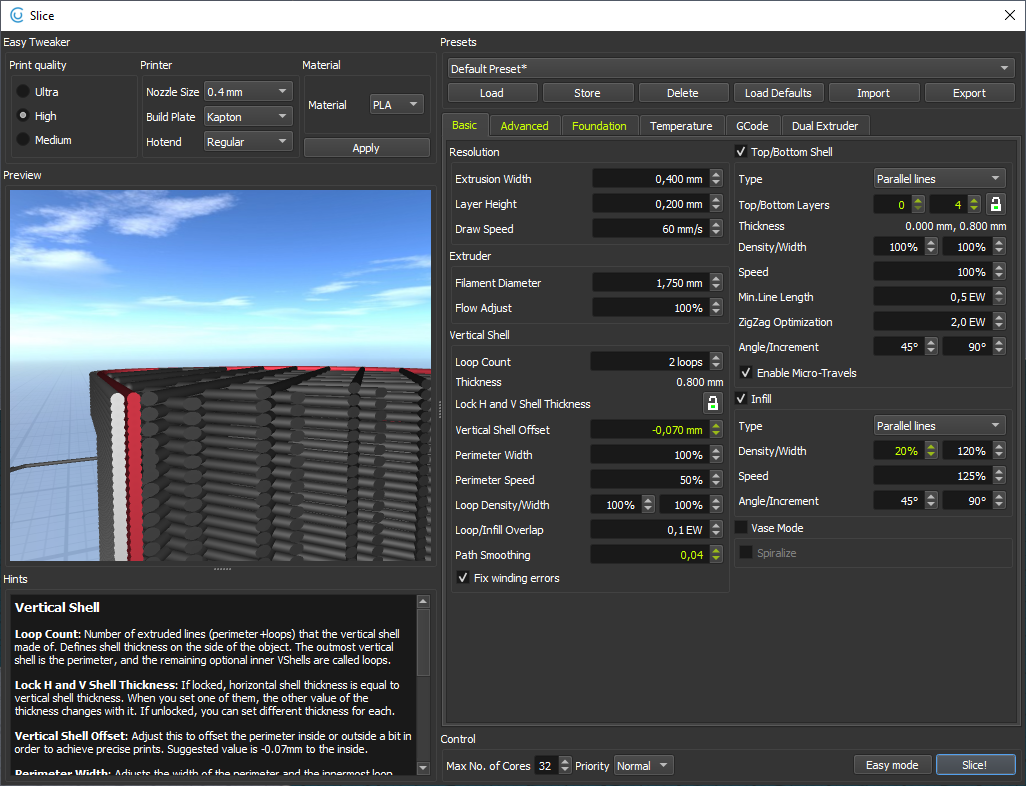Adjust the Perimeter Width stepper
This screenshot has height=786, width=1026.
pyautogui.click(x=716, y=455)
